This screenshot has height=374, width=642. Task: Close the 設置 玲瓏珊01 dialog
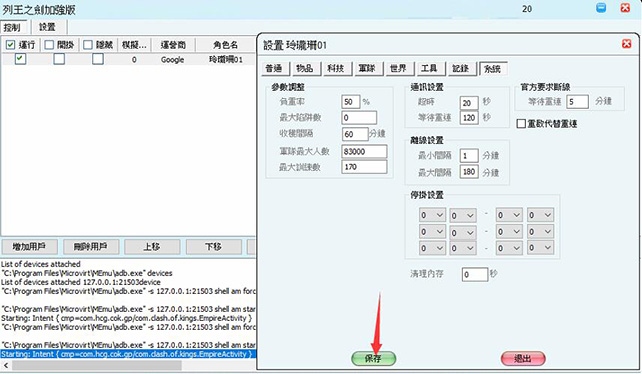(626, 43)
